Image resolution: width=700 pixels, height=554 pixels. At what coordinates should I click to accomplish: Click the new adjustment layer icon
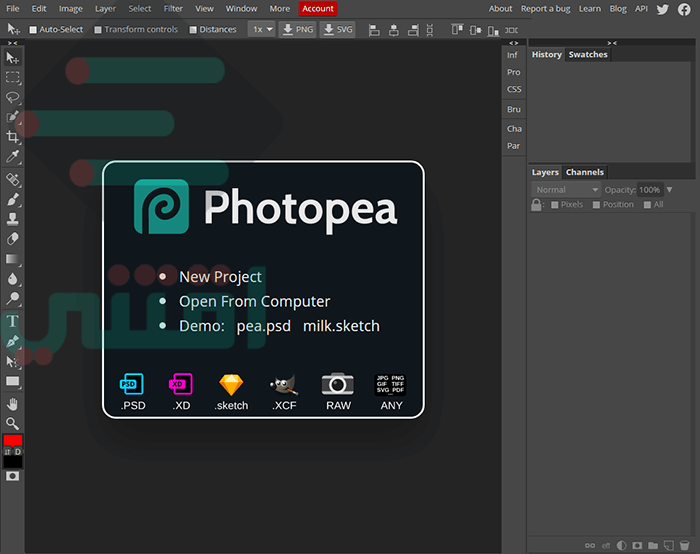[621, 546]
